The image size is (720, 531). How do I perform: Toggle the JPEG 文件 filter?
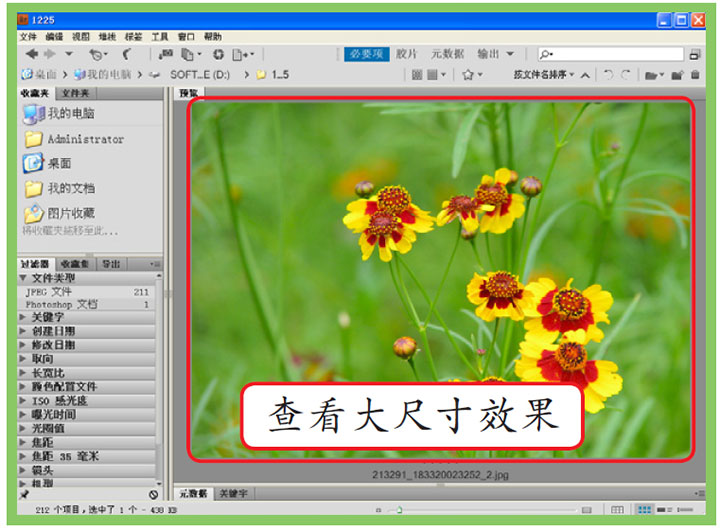pyautogui.click(x=50, y=291)
